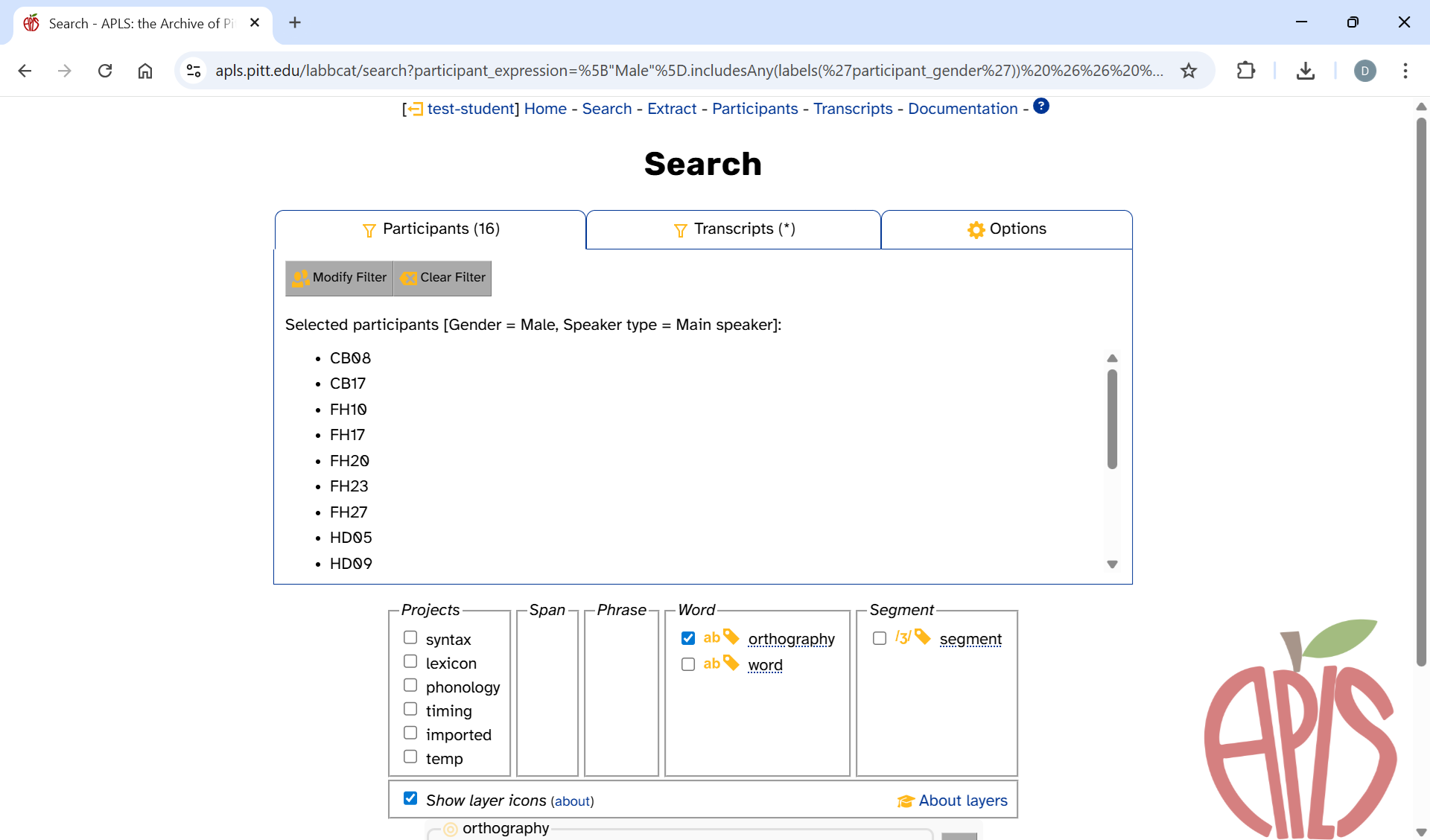Bookmark this page with star icon
The image size is (1430, 840).
point(1189,71)
